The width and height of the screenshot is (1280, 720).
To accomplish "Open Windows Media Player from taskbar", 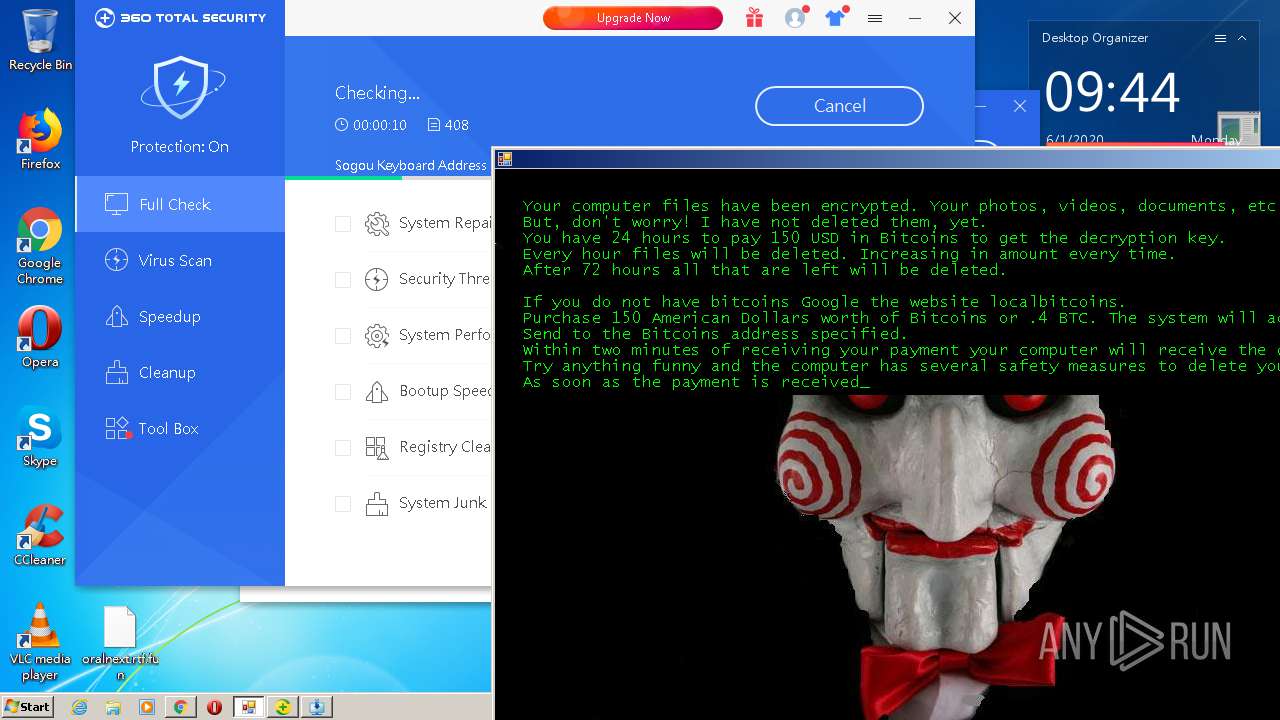I will click(147, 707).
